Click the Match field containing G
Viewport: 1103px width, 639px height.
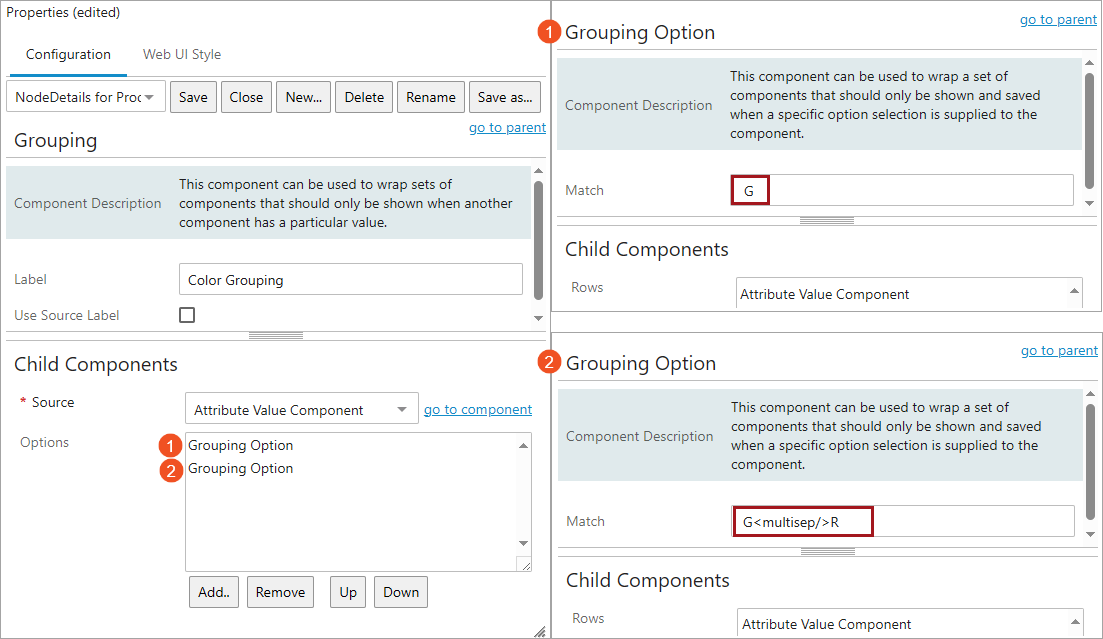coord(901,190)
